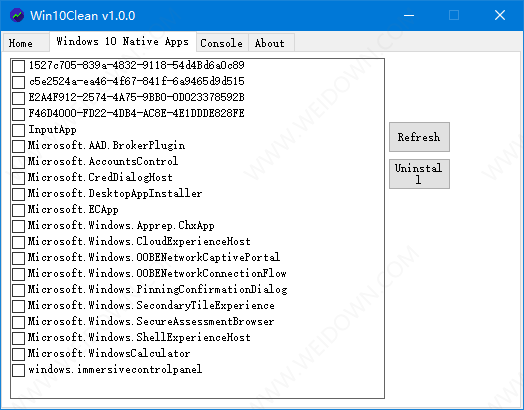Image resolution: width=524 pixels, height=410 pixels.
Task: Toggle Microsoft.CredDialogHost checkbox
Action: 18,178
